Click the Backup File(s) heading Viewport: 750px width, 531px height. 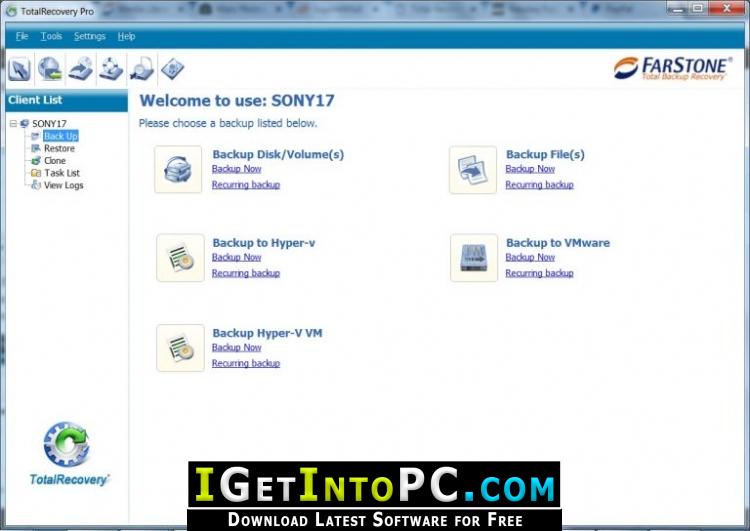[545, 155]
